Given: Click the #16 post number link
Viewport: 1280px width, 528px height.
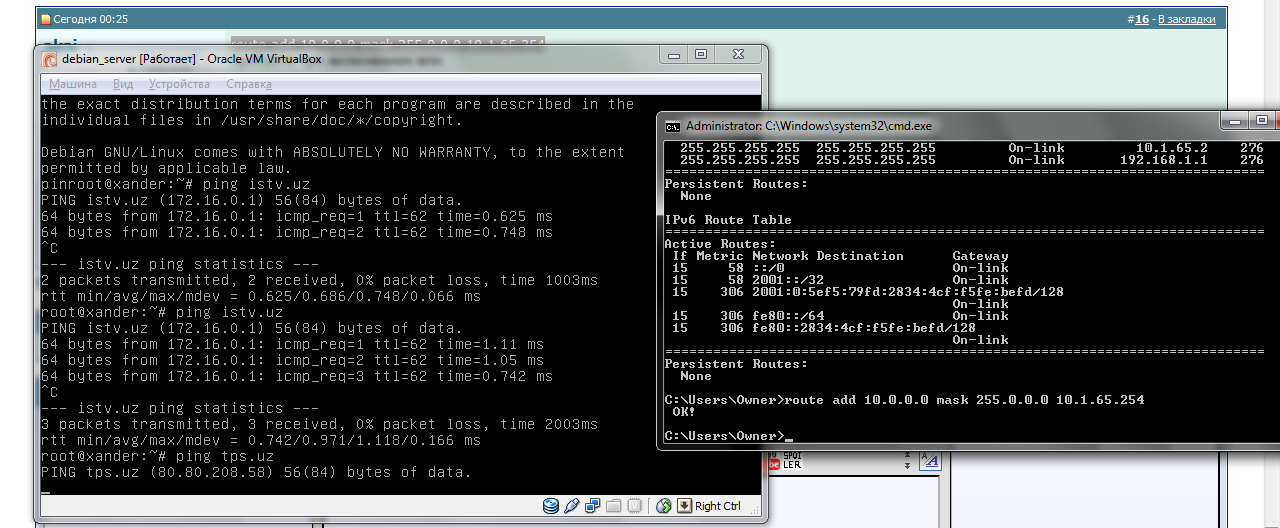Looking at the screenshot, I should 1138,19.
